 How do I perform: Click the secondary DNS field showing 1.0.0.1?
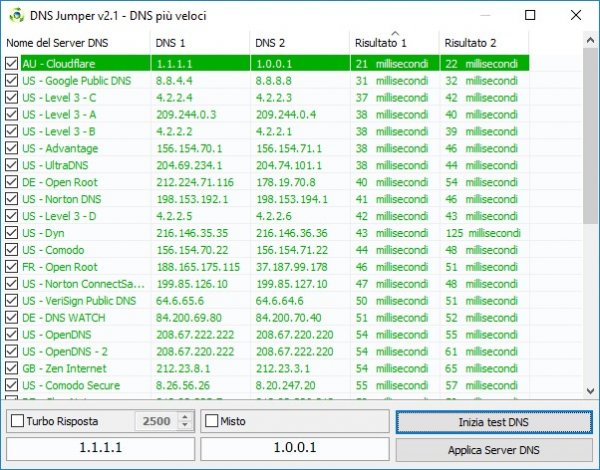coord(295,447)
